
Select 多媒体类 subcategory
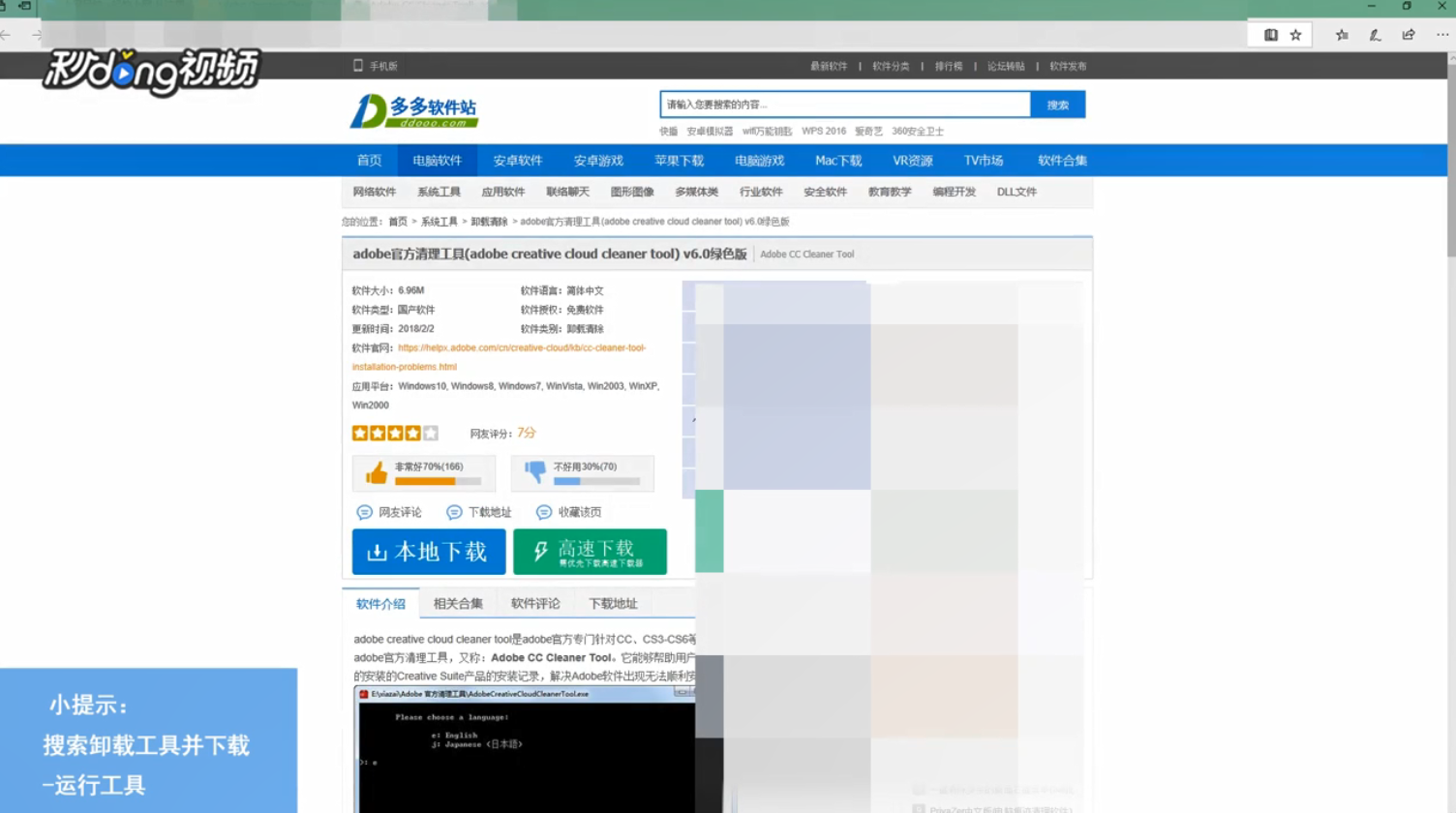(x=697, y=192)
